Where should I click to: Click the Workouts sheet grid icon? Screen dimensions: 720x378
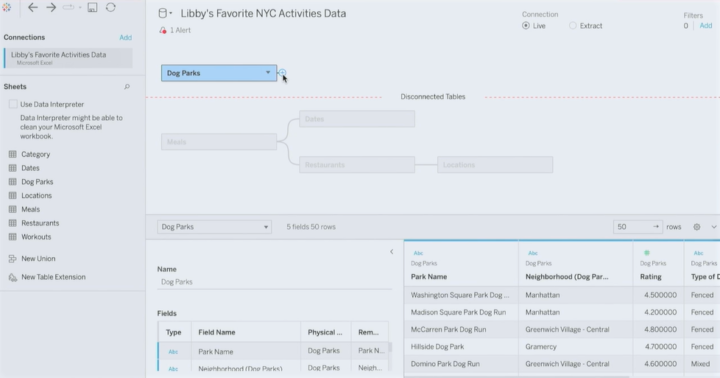(12, 237)
